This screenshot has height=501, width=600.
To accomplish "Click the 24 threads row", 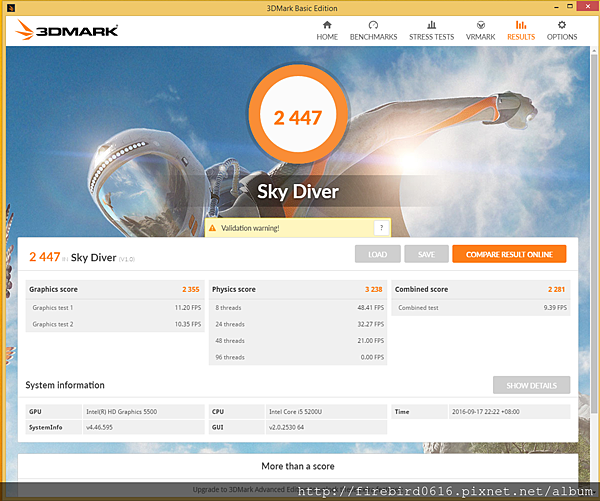I will [x=298, y=324].
